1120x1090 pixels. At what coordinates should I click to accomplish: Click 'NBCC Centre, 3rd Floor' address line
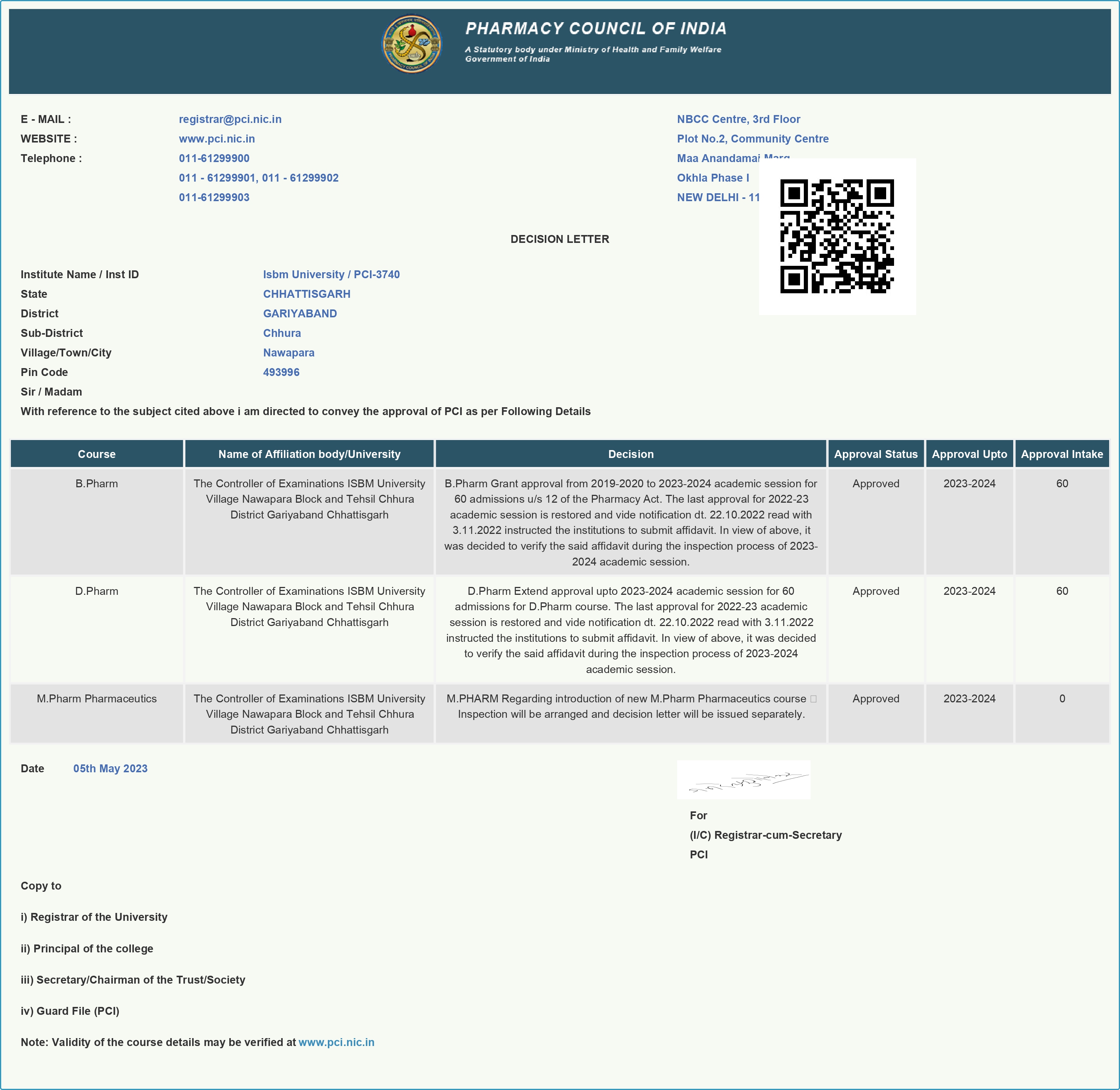click(738, 119)
